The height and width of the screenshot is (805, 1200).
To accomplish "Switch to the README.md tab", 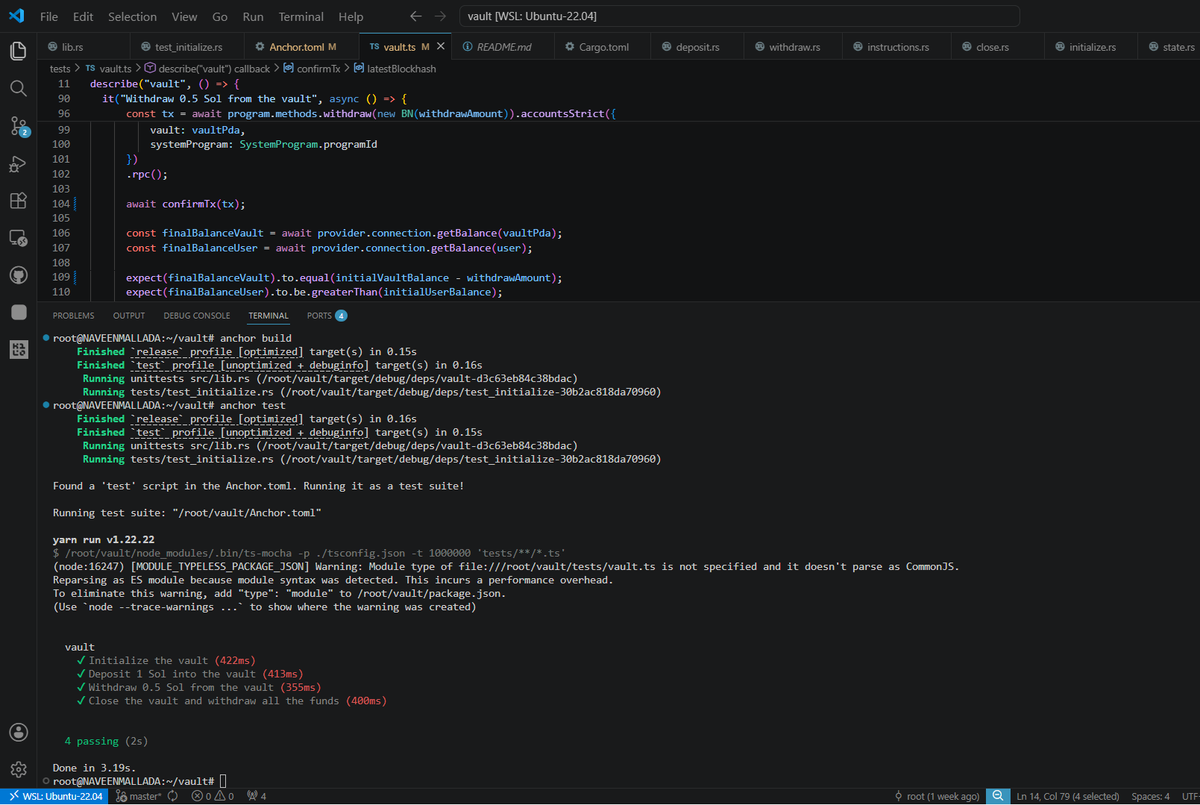I will (504, 47).
